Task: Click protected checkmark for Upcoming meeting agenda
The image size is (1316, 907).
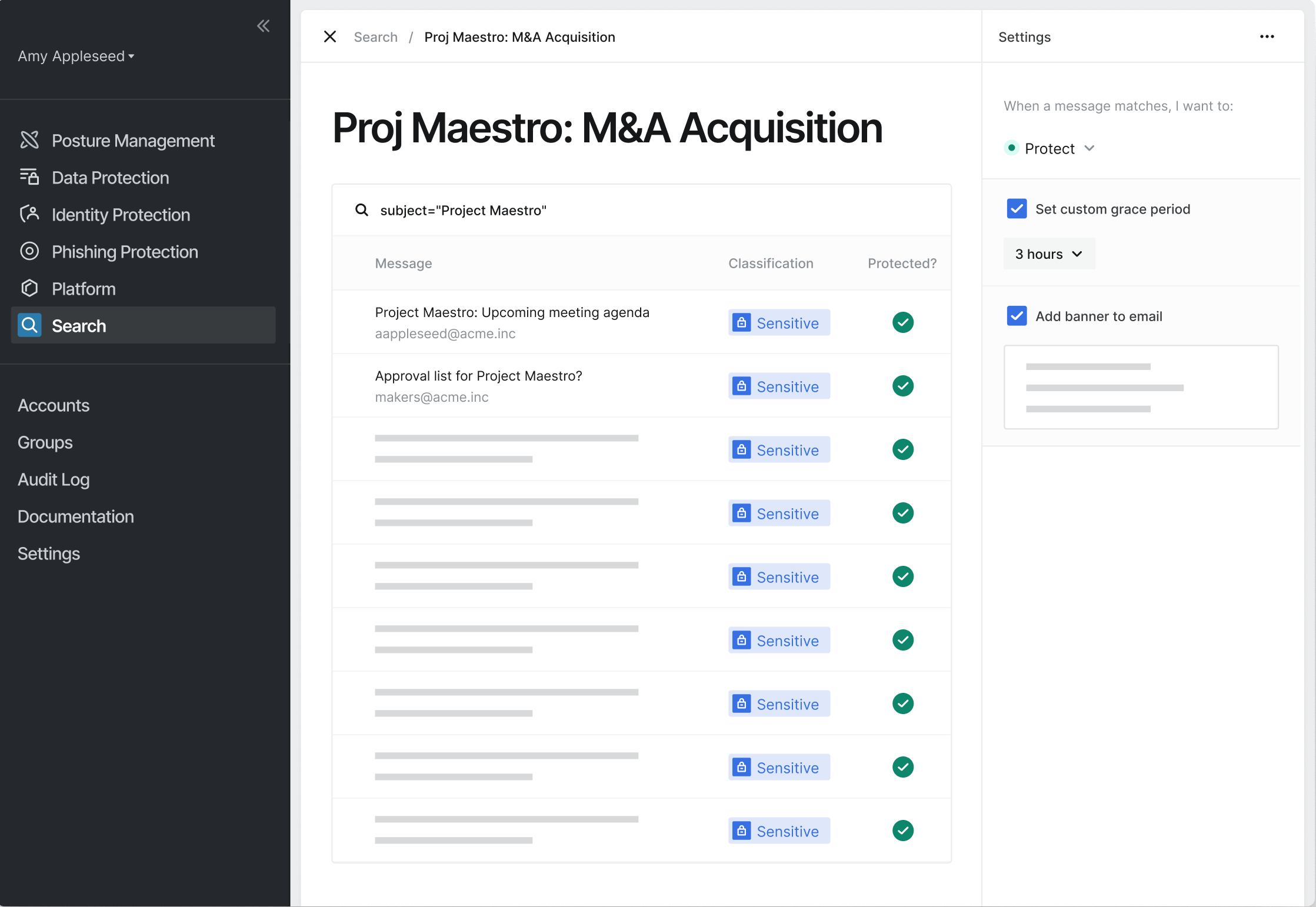Action: (902, 322)
